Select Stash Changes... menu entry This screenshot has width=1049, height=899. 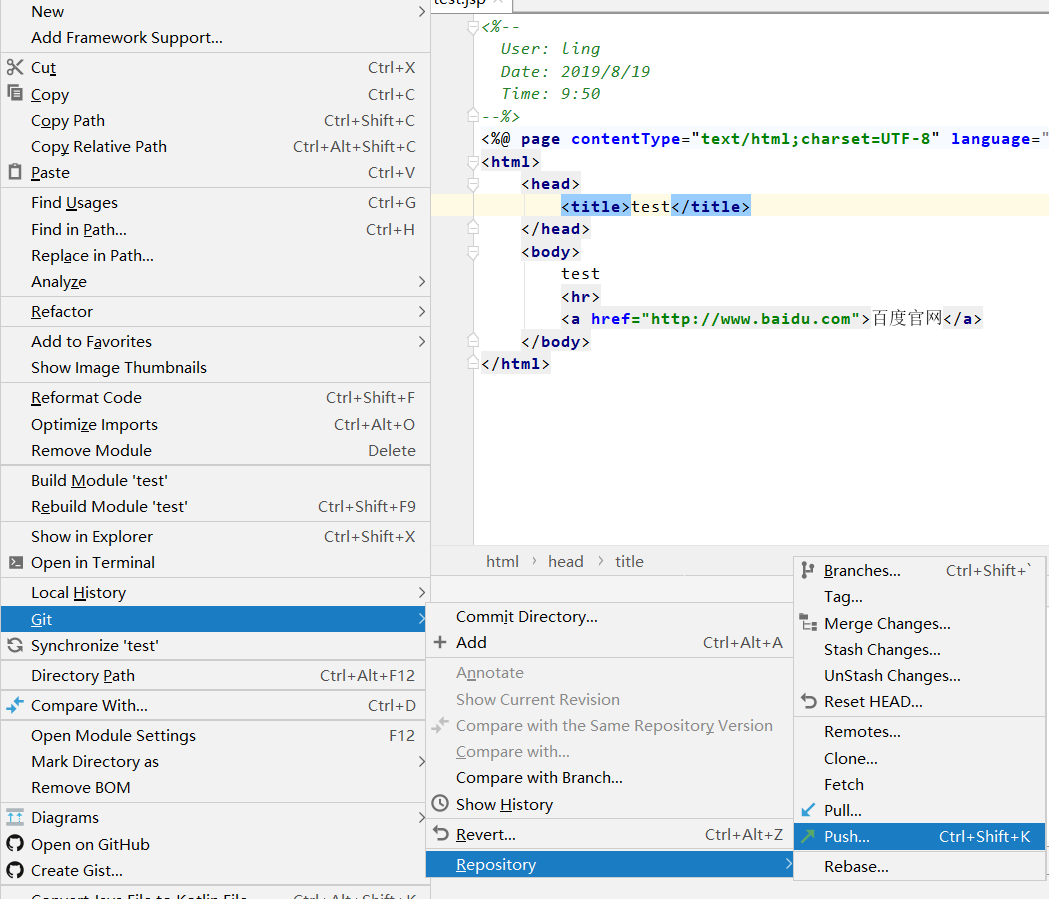(882, 650)
